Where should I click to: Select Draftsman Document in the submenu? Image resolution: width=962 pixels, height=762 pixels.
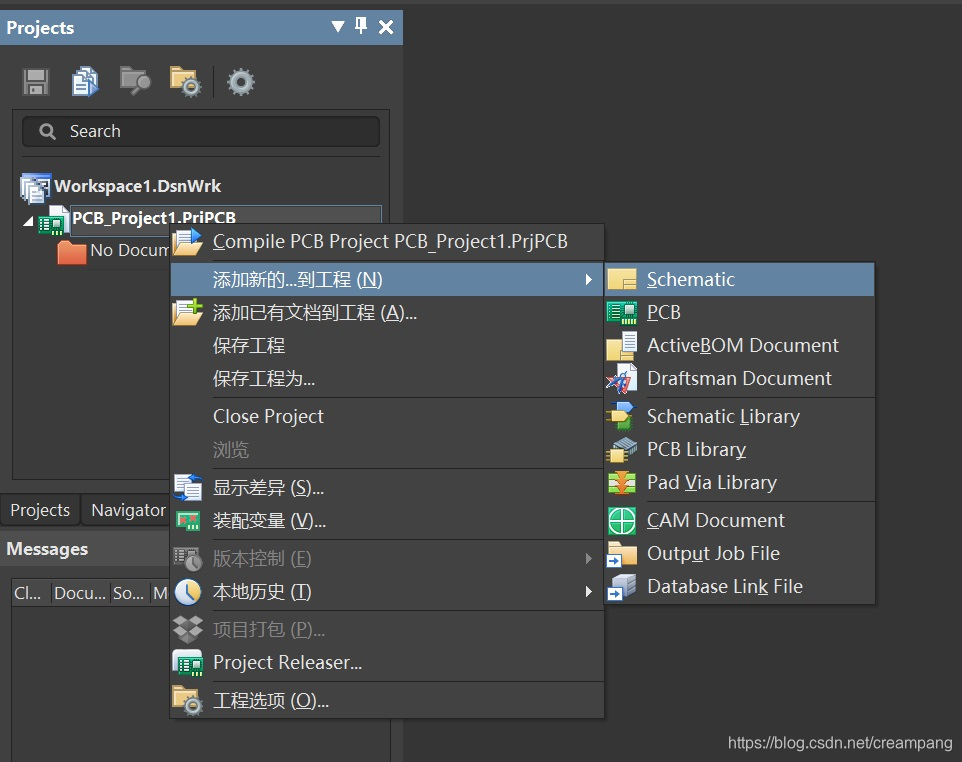coord(739,379)
